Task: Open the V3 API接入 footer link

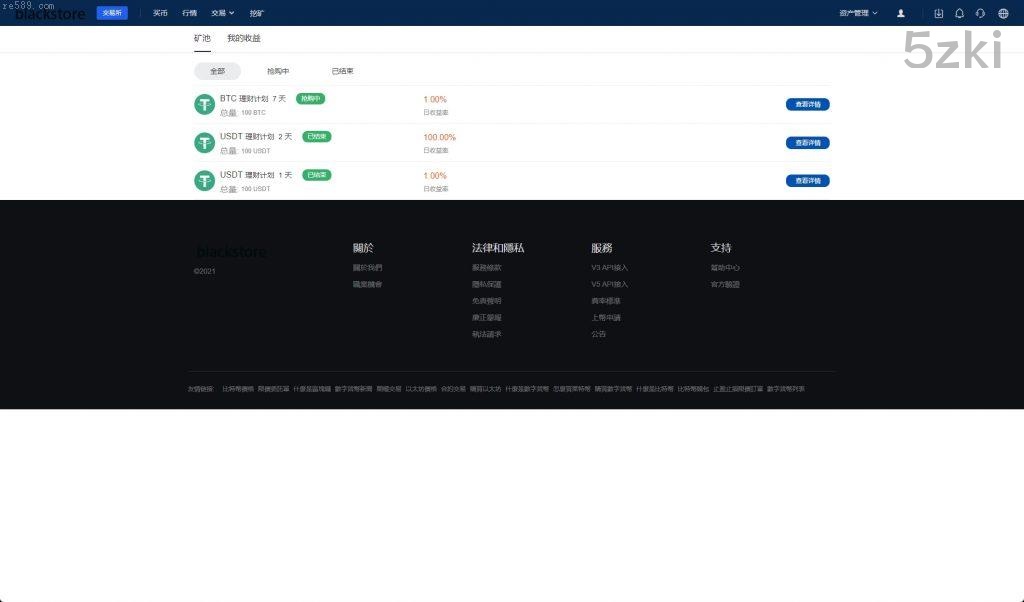Action: click(609, 268)
